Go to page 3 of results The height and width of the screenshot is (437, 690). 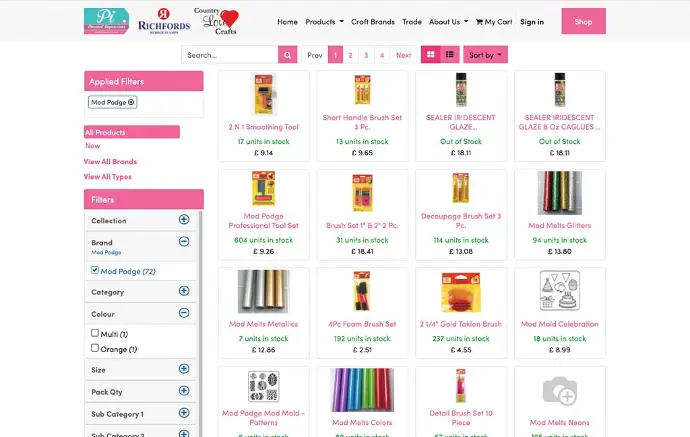click(x=366, y=55)
